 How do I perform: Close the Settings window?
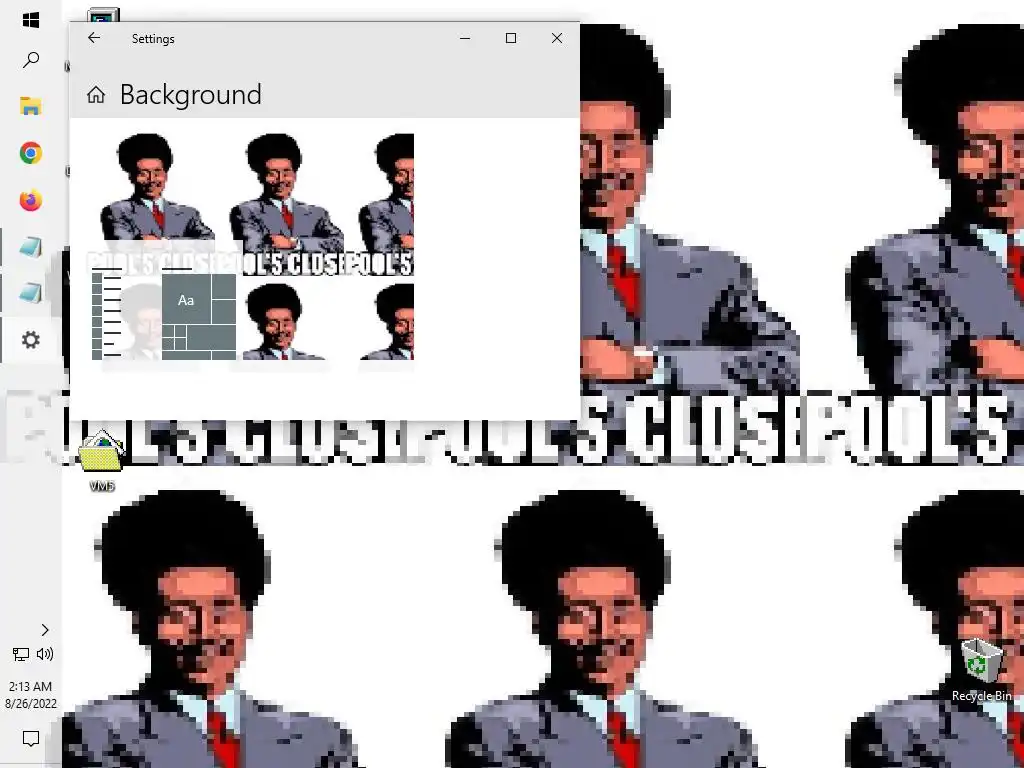click(556, 38)
